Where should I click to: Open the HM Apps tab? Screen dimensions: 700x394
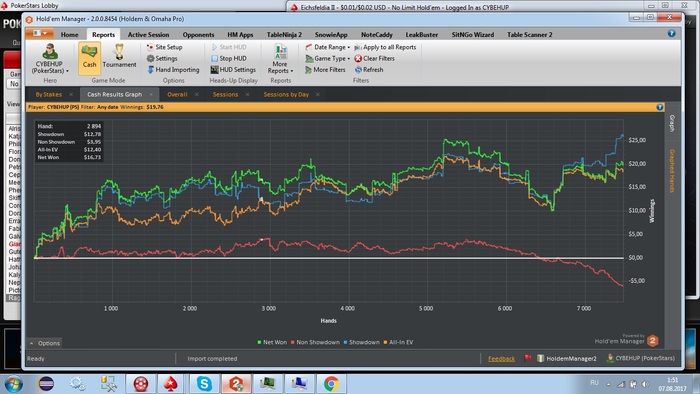(240, 34)
